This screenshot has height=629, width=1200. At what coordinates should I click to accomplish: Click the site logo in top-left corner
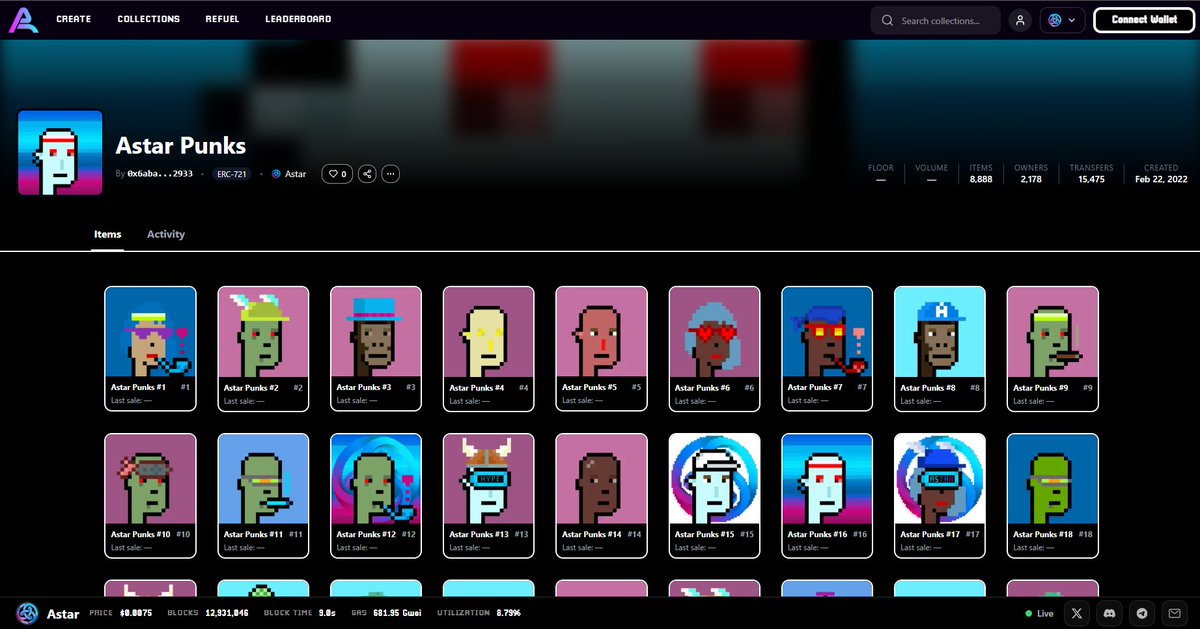(x=25, y=19)
